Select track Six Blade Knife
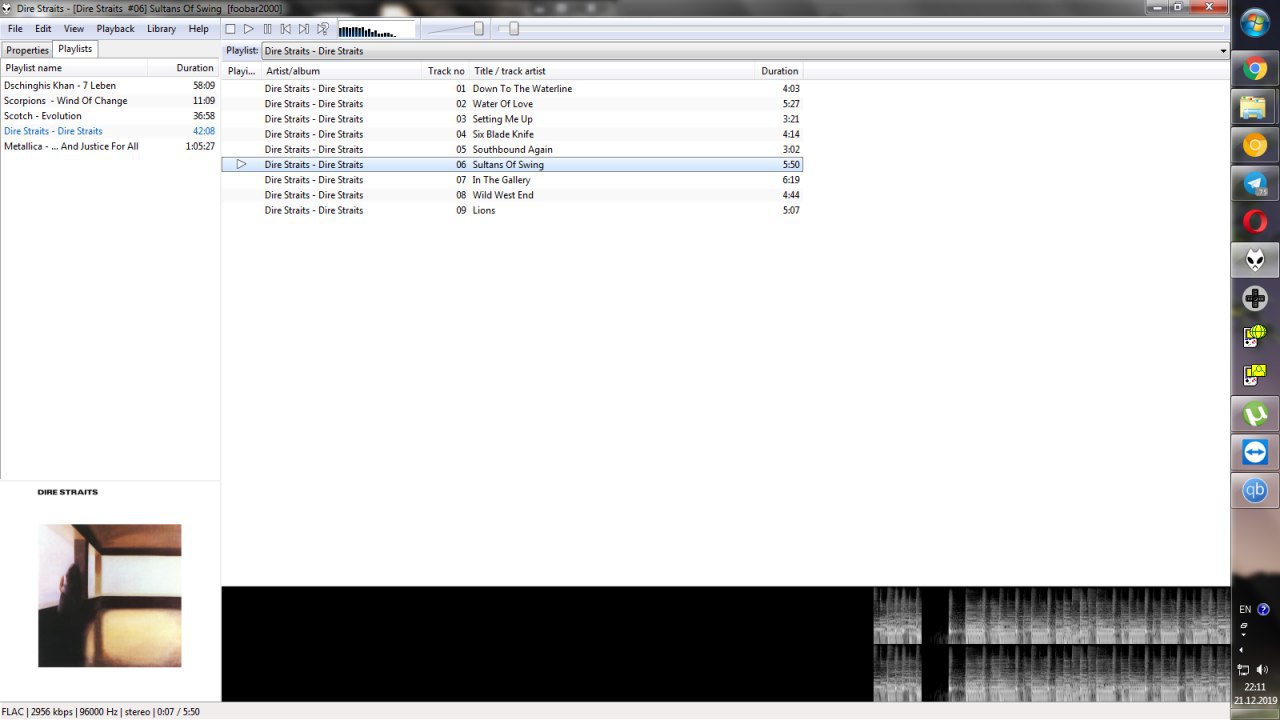The width and height of the screenshot is (1280, 720). click(511, 134)
